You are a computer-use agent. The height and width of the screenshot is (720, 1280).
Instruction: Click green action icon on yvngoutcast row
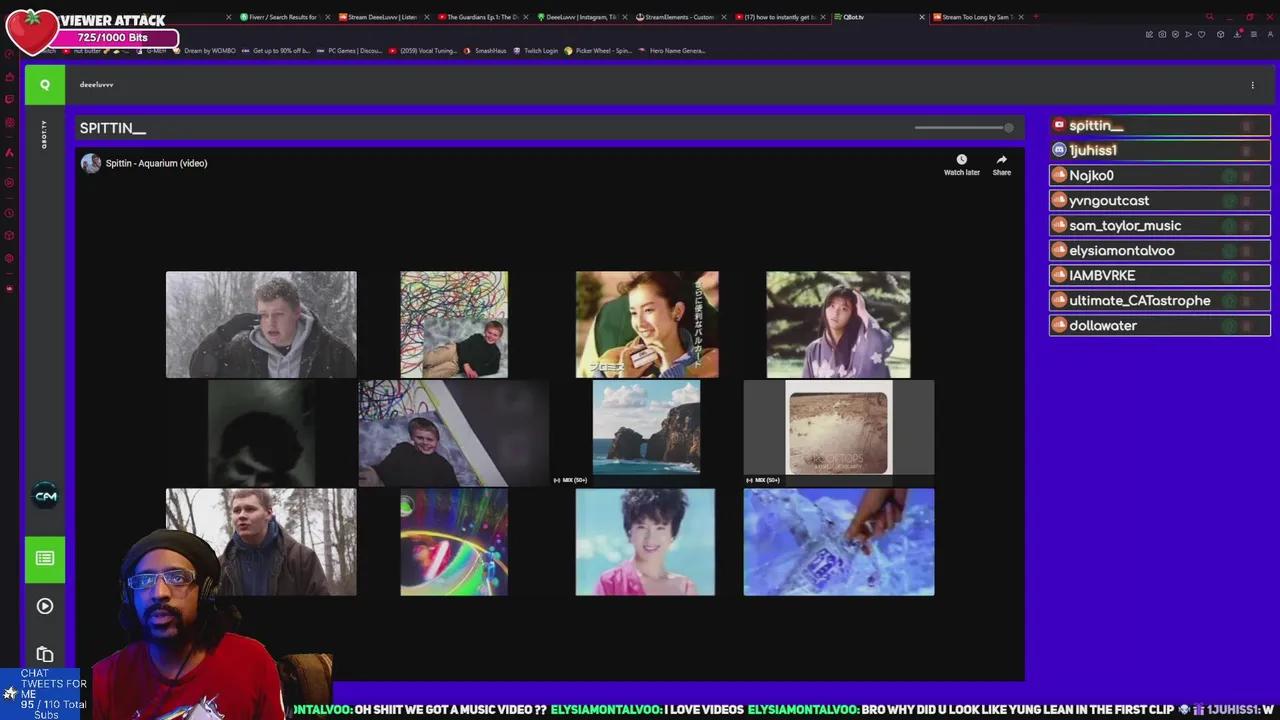pos(1229,201)
